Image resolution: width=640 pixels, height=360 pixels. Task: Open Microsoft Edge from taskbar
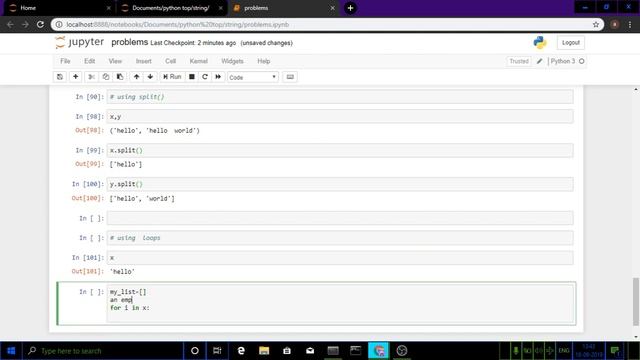pyautogui.click(x=241, y=351)
